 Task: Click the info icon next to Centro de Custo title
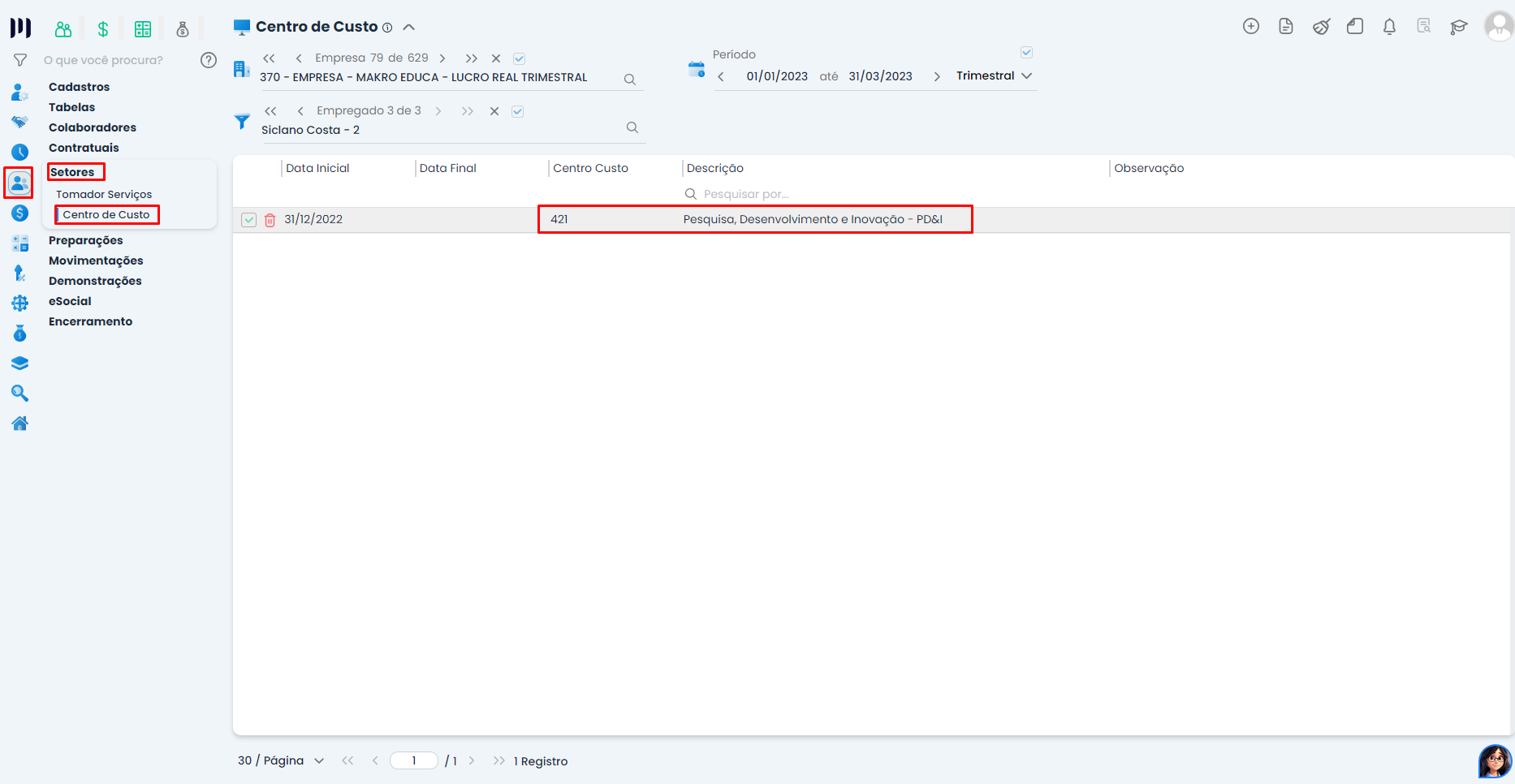(387, 28)
